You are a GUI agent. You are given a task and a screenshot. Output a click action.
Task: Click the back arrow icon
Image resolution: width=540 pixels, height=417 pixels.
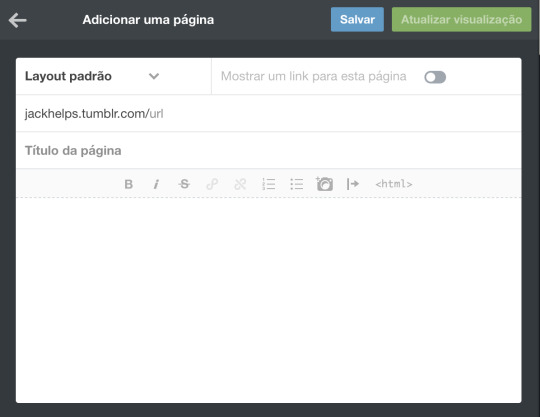pos(18,20)
